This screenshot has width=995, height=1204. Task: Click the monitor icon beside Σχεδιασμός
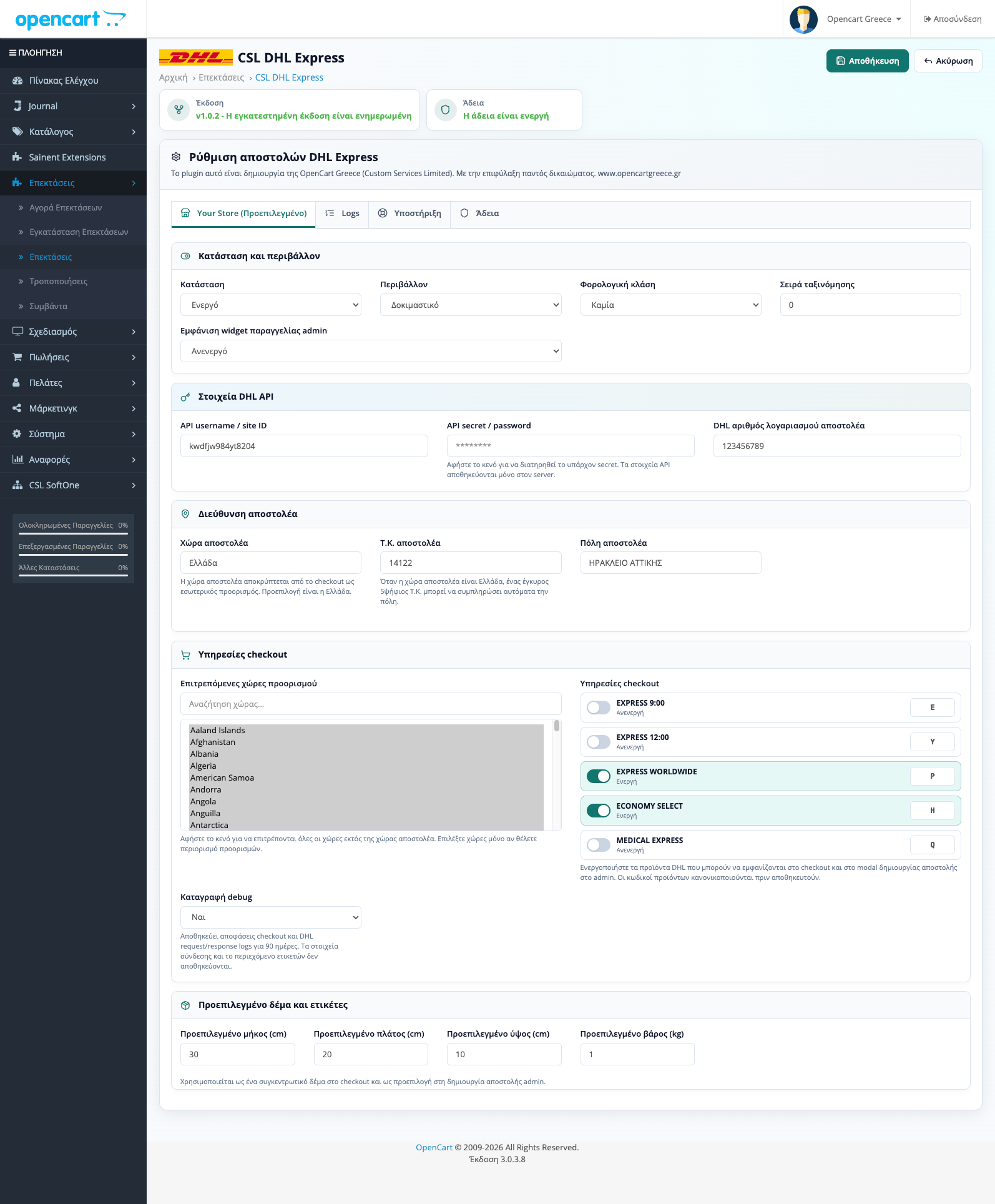pos(17,332)
